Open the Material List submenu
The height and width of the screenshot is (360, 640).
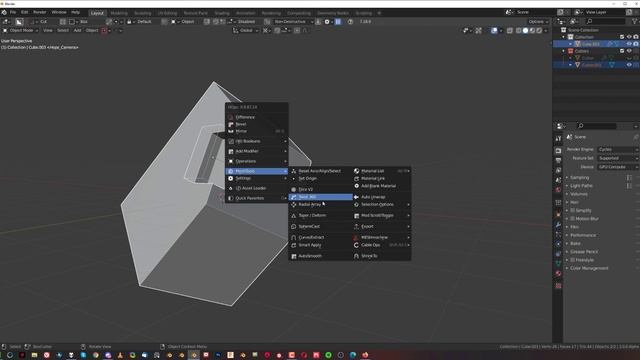(x=382, y=171)
